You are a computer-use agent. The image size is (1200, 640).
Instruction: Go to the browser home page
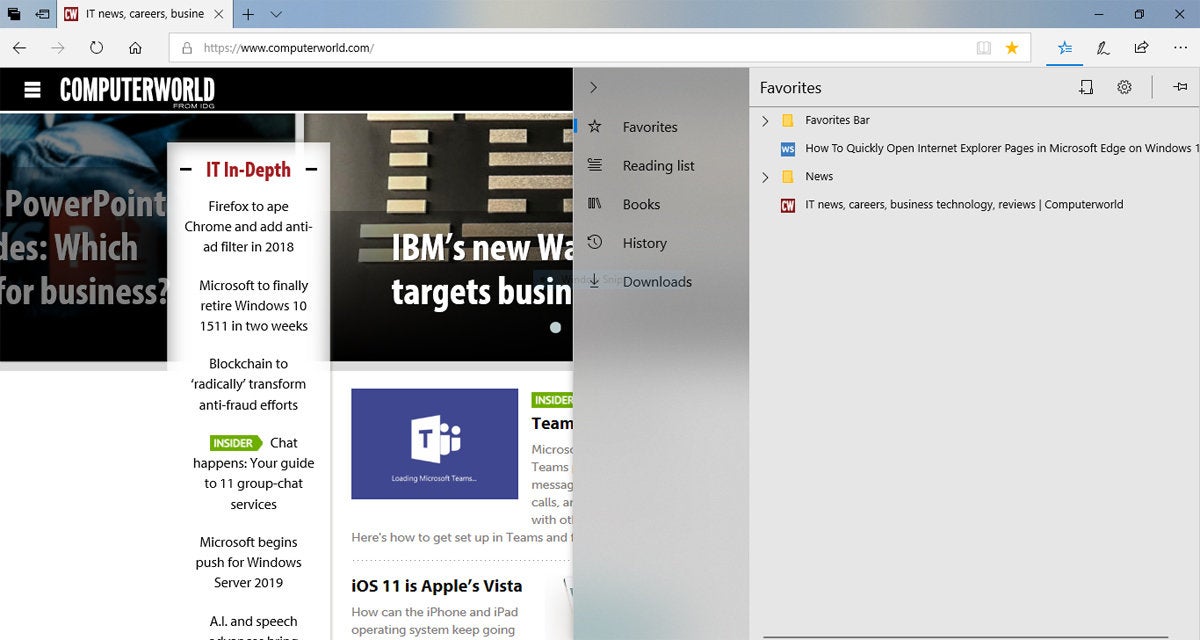click(135, 47)
